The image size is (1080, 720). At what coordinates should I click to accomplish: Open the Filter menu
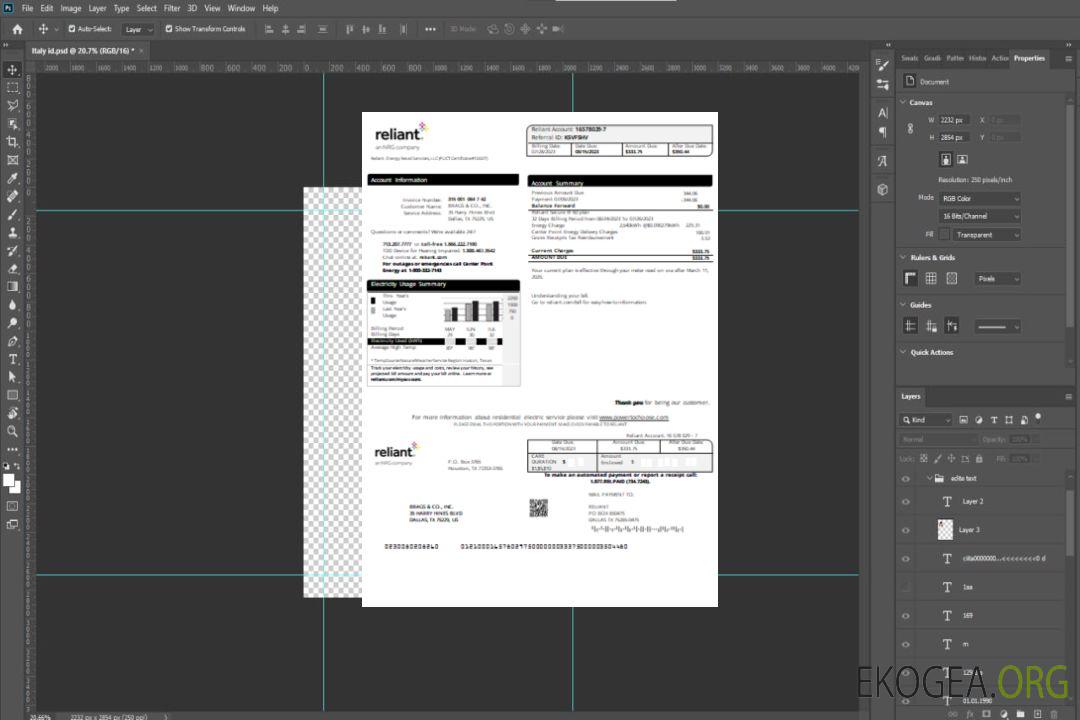coord(172,8)
